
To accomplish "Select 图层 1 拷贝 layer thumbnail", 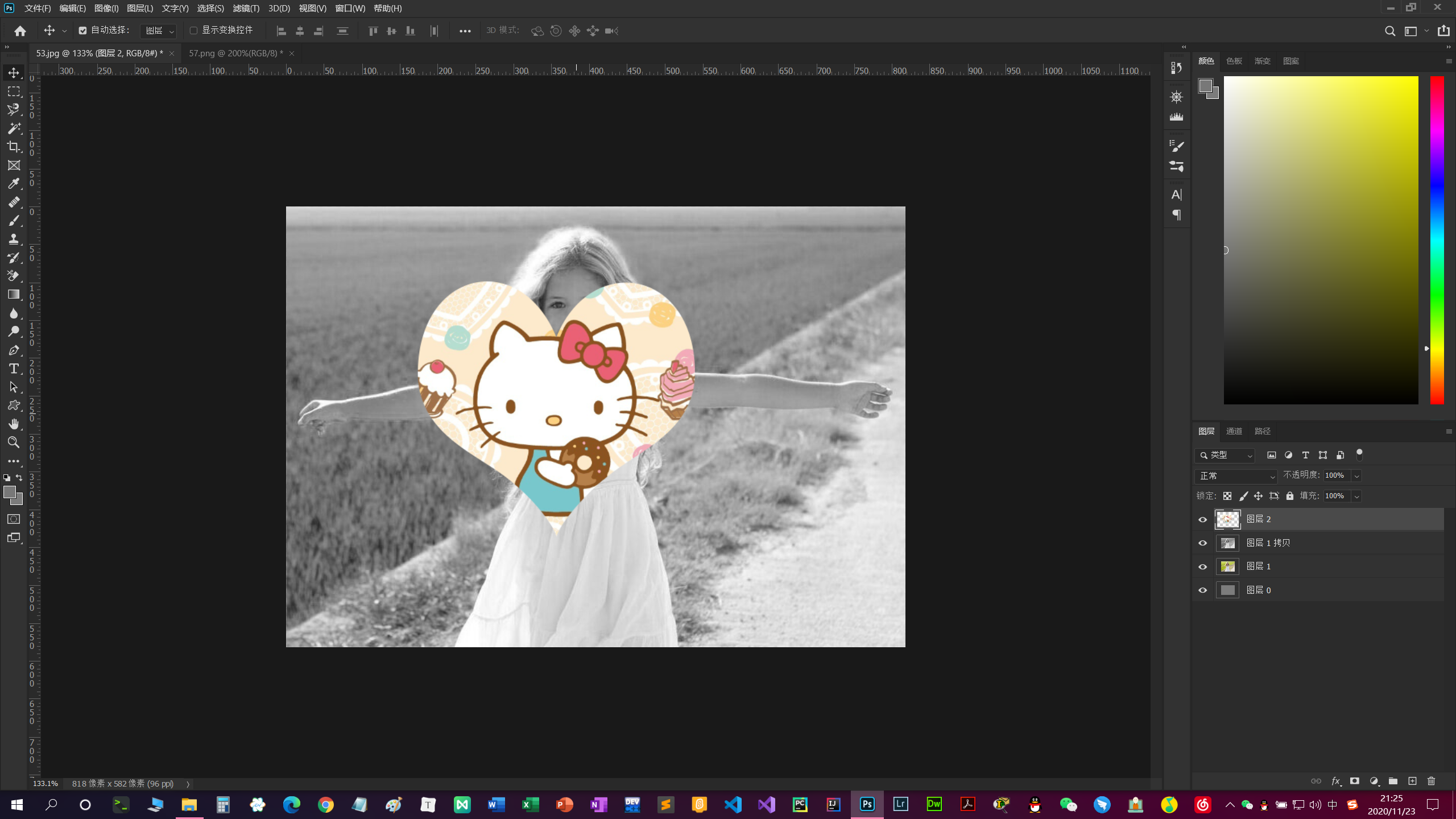I will 1227,543.
